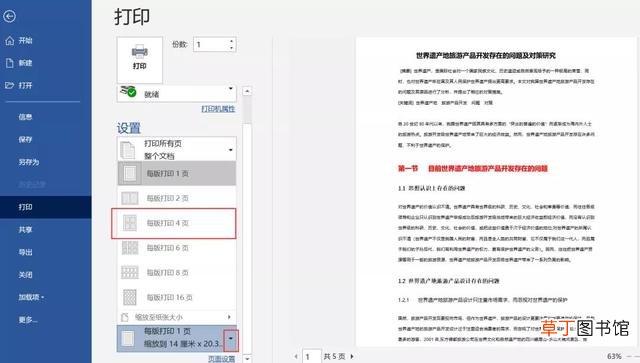
Task: Select 每版打印 4 页 option
Action: [x=176, y=223]
